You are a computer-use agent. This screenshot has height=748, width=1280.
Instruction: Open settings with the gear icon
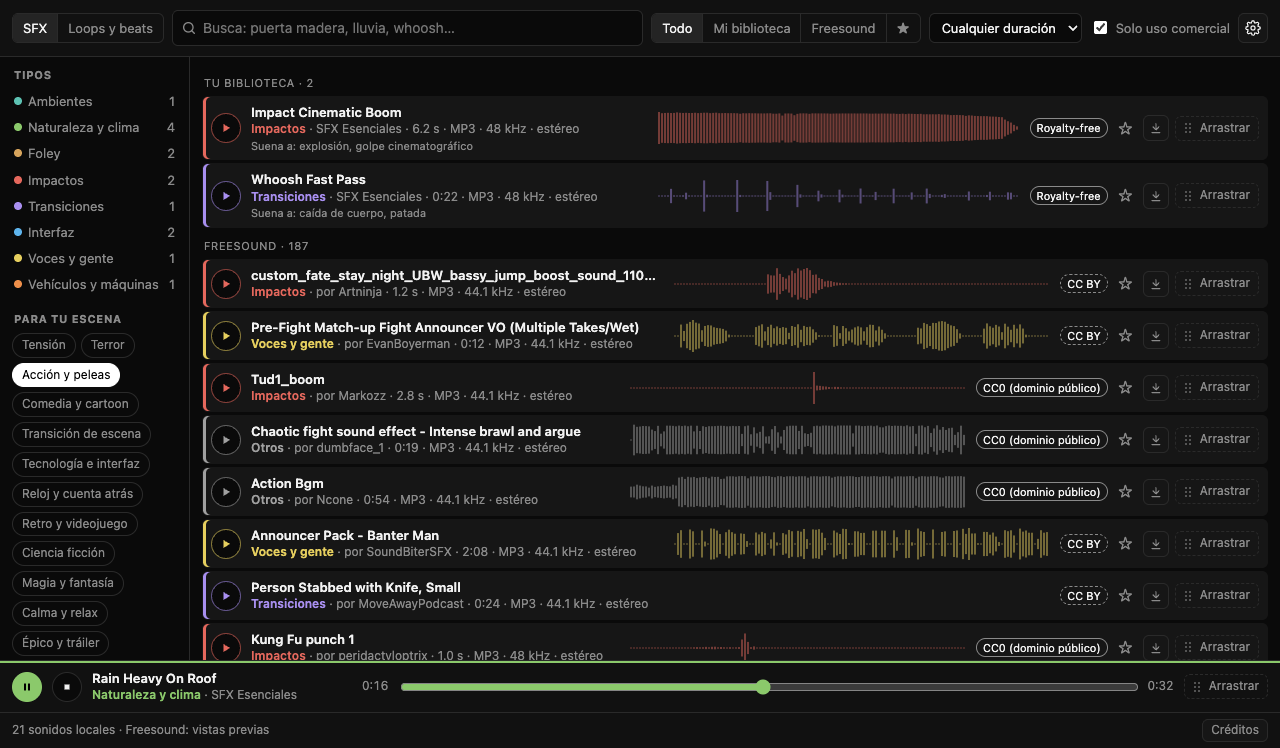(1253, 28)
